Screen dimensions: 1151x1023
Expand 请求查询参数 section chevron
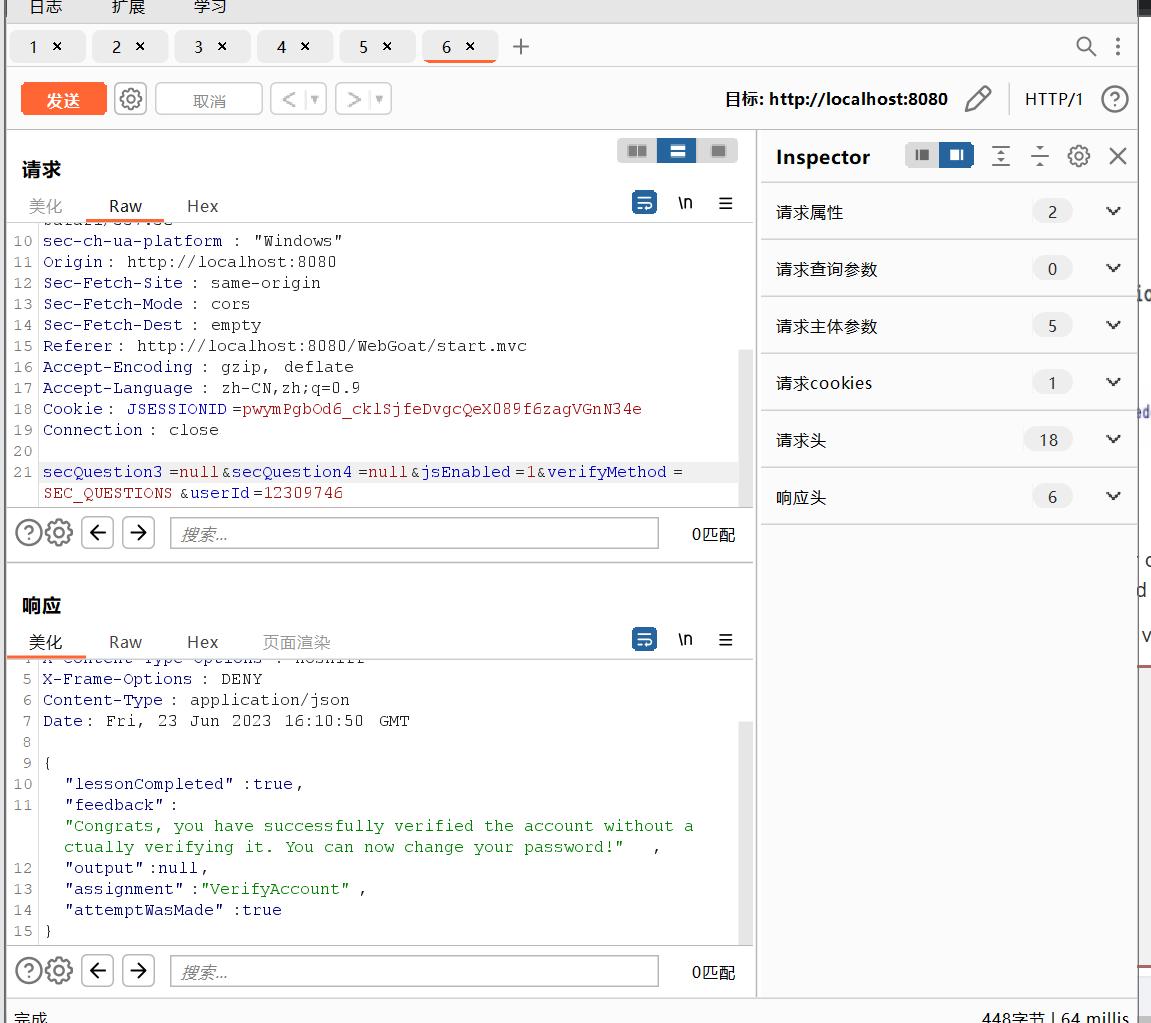(x=1113, y=269)
